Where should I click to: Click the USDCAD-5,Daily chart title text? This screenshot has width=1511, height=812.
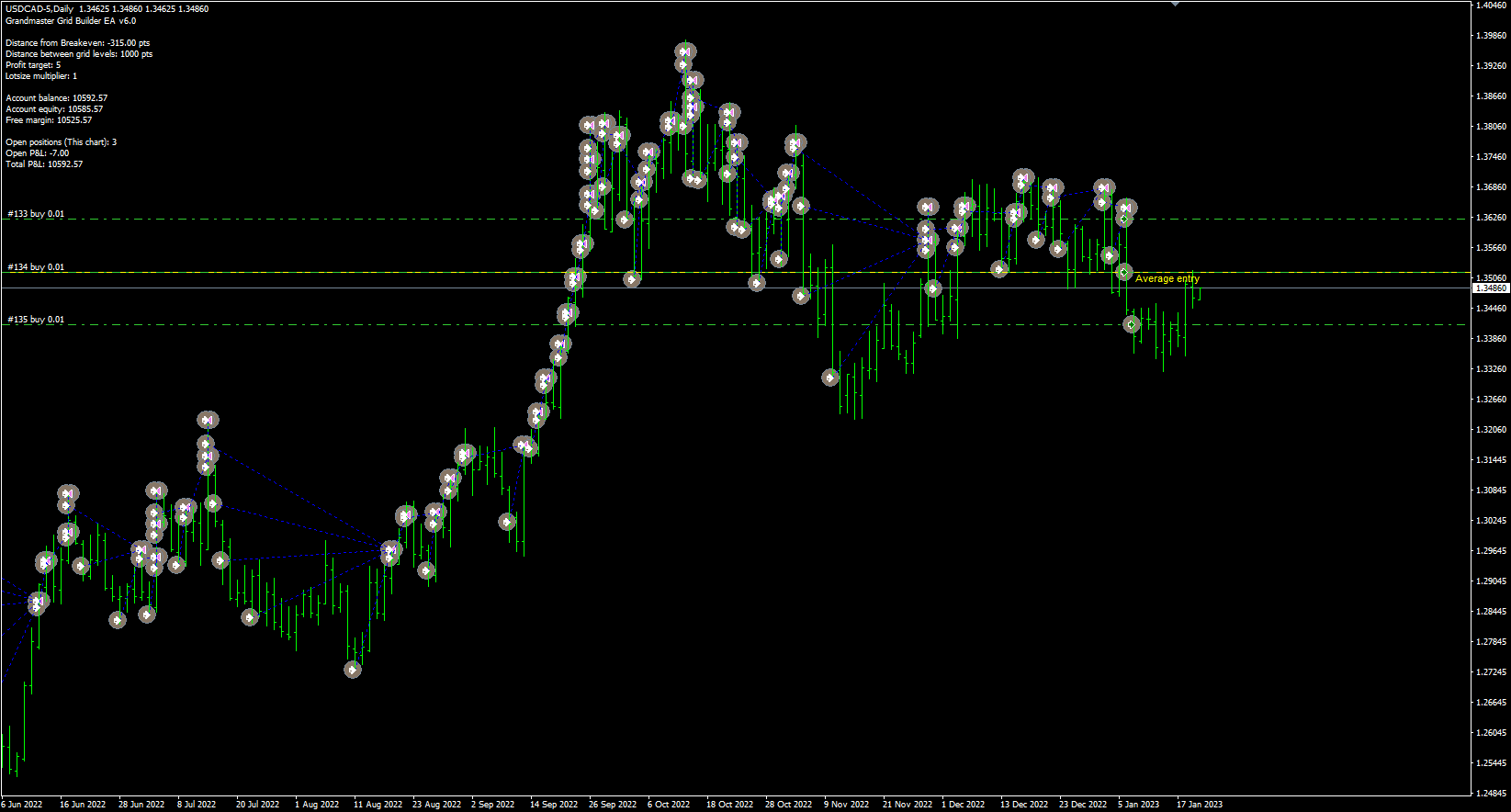[x=39, y=9]
